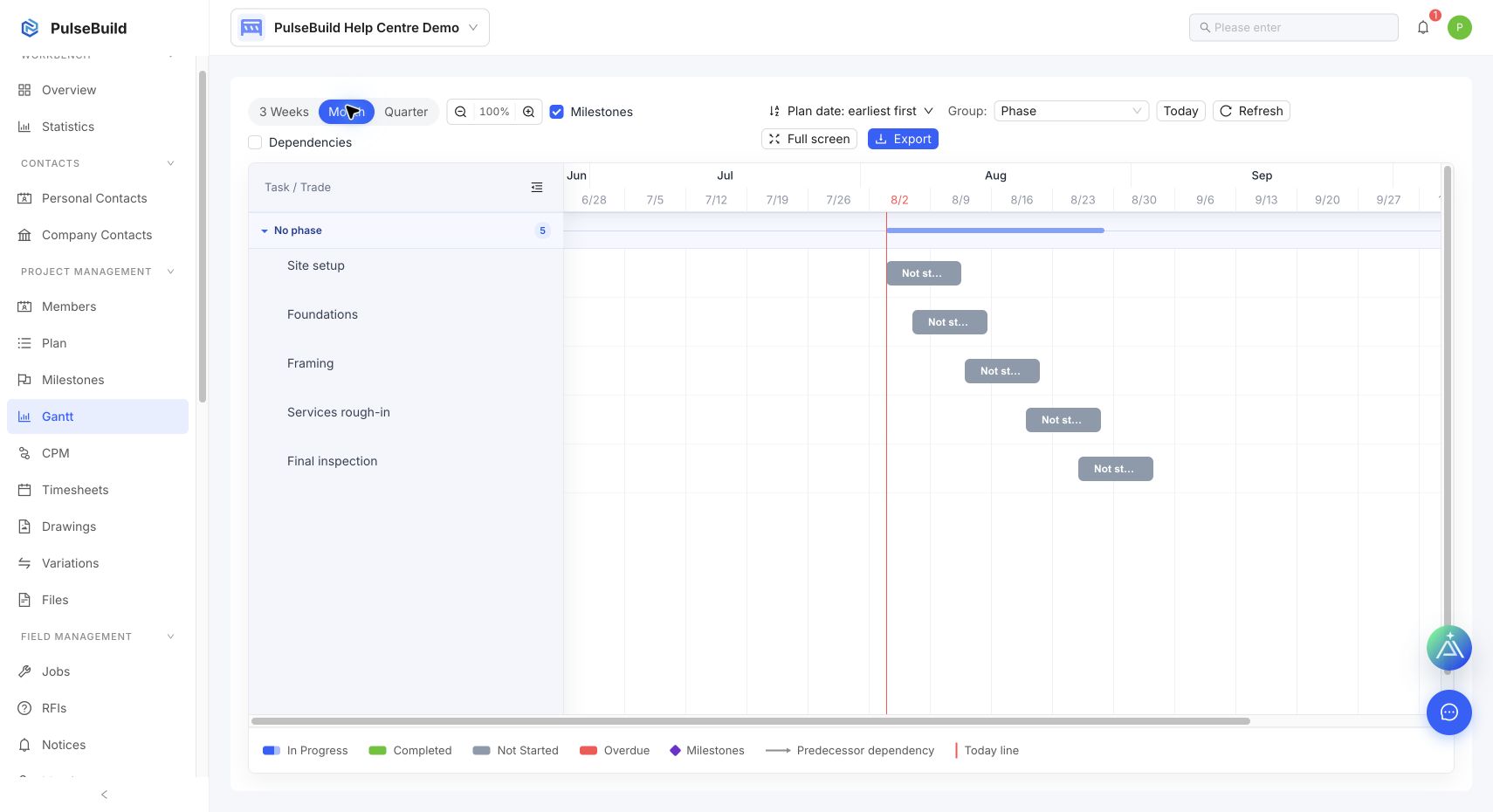Click the horizontal Gantt scrollbar

(751, 721)
